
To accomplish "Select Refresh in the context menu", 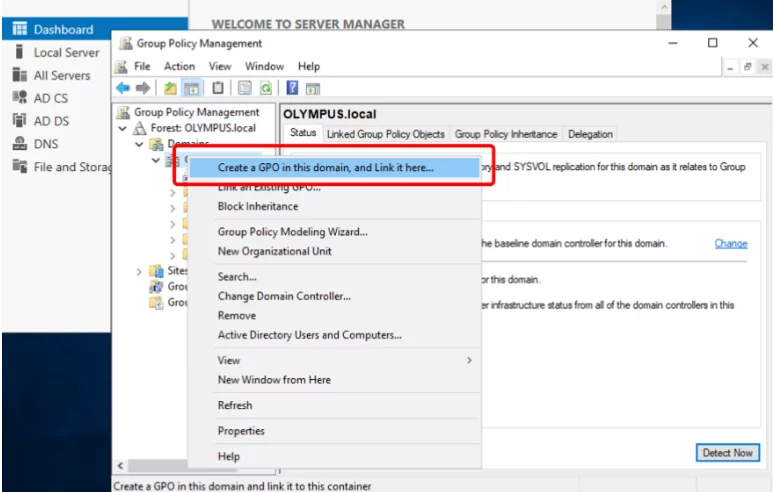I will coord(334,405).
